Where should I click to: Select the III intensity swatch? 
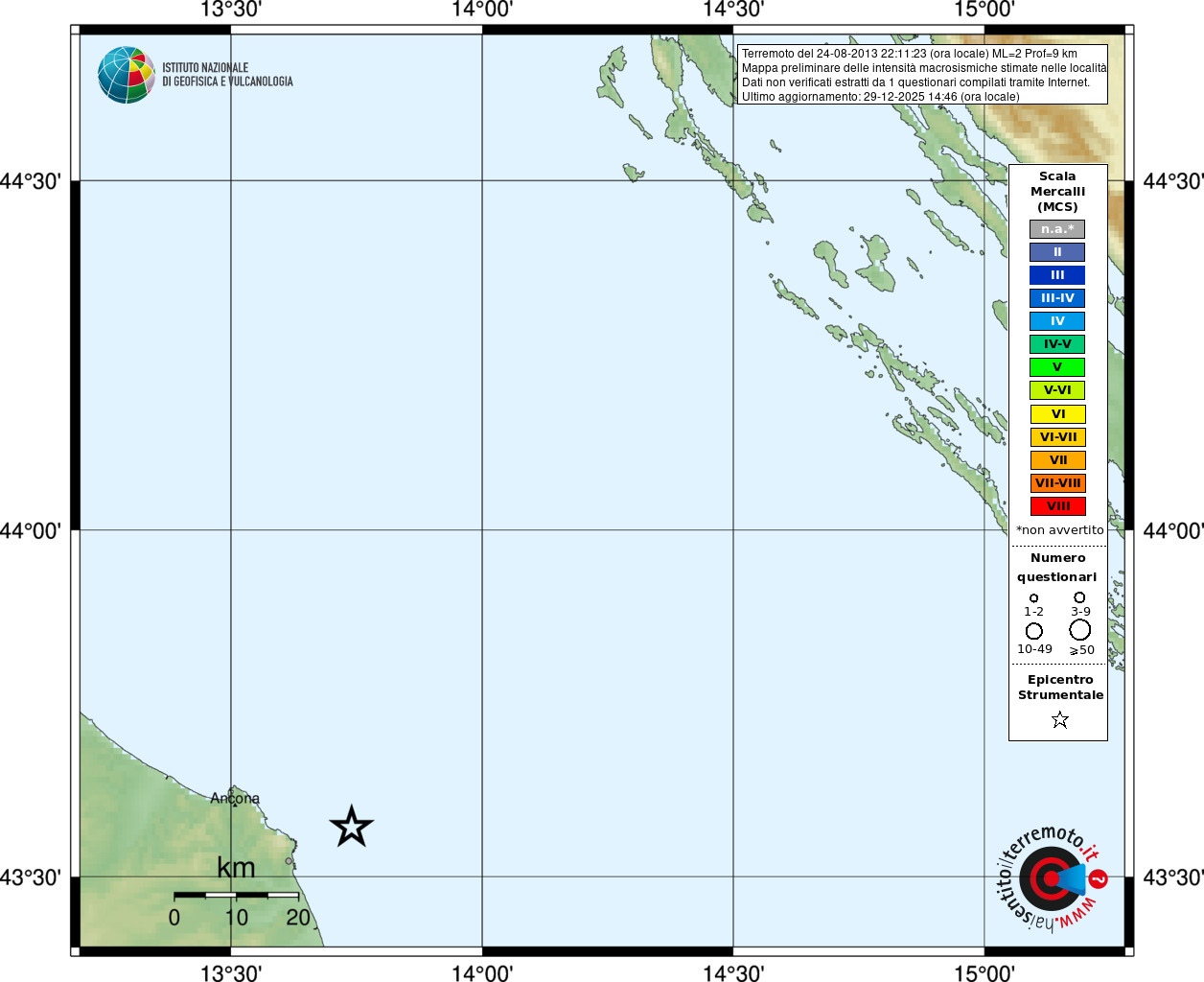point(1057,275)
